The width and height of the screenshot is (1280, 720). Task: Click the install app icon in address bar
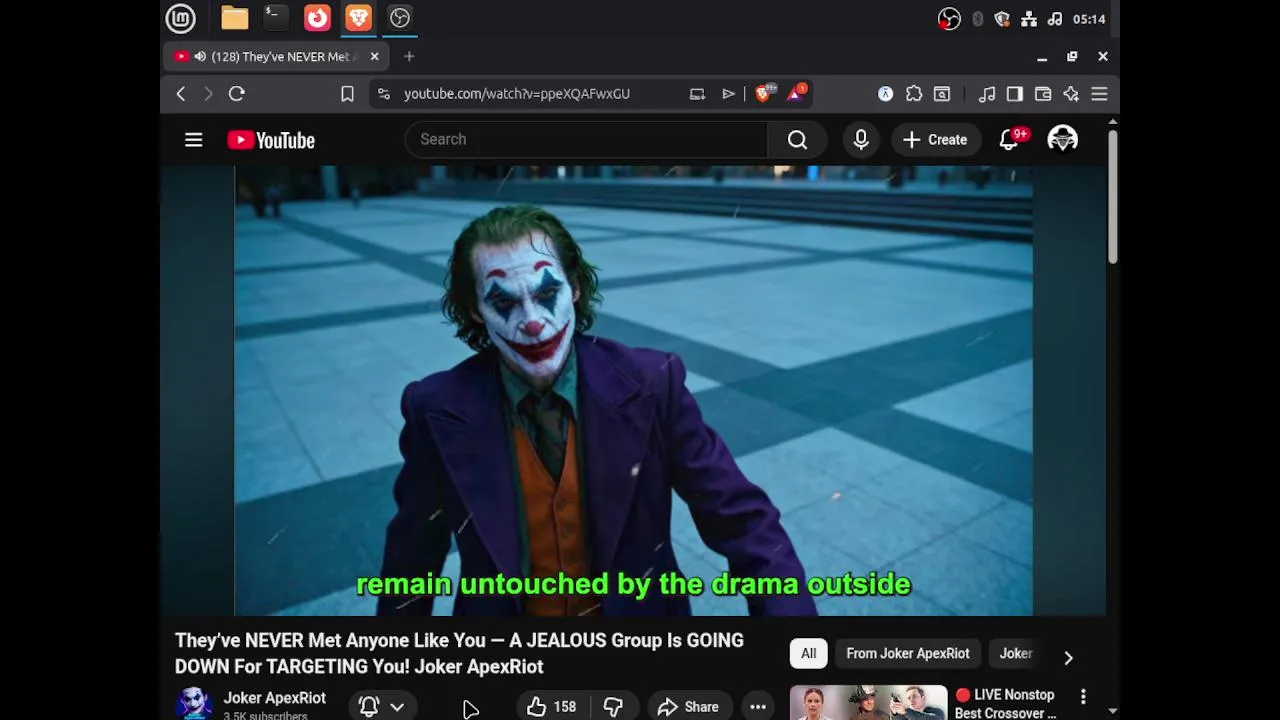(698, 94)
